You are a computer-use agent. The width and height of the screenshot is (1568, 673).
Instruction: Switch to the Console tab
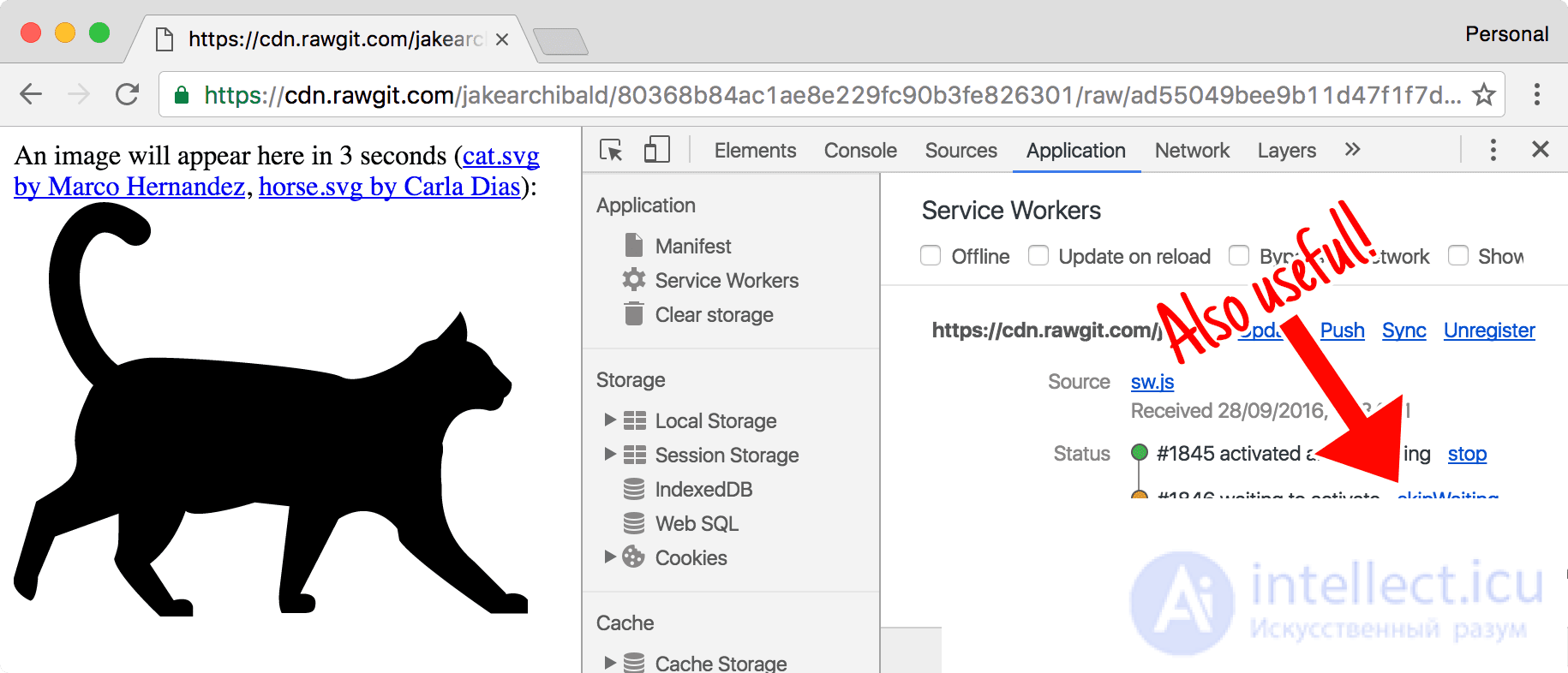860,151
